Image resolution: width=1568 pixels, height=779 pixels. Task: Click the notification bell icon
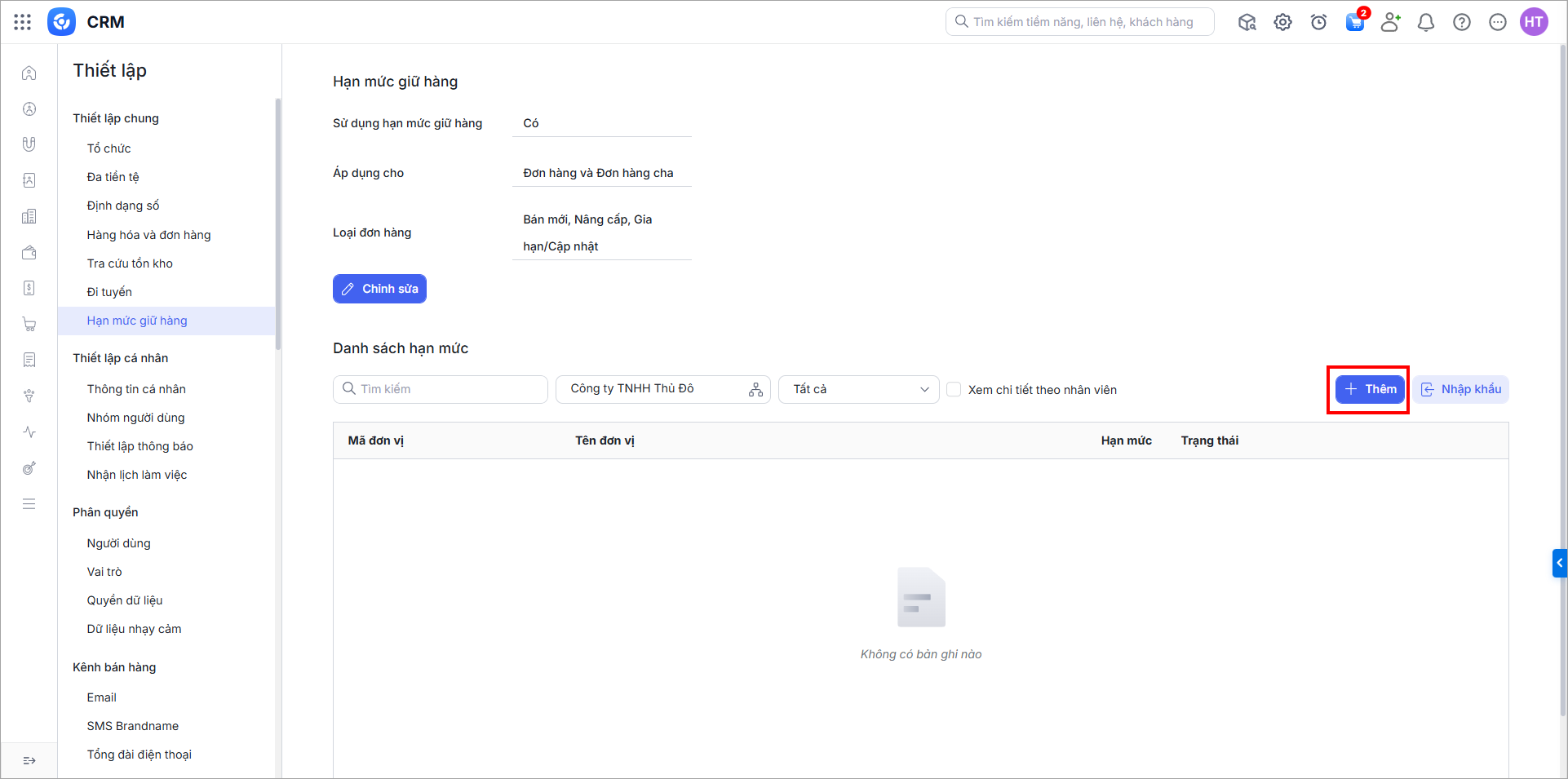point(1425,22)
